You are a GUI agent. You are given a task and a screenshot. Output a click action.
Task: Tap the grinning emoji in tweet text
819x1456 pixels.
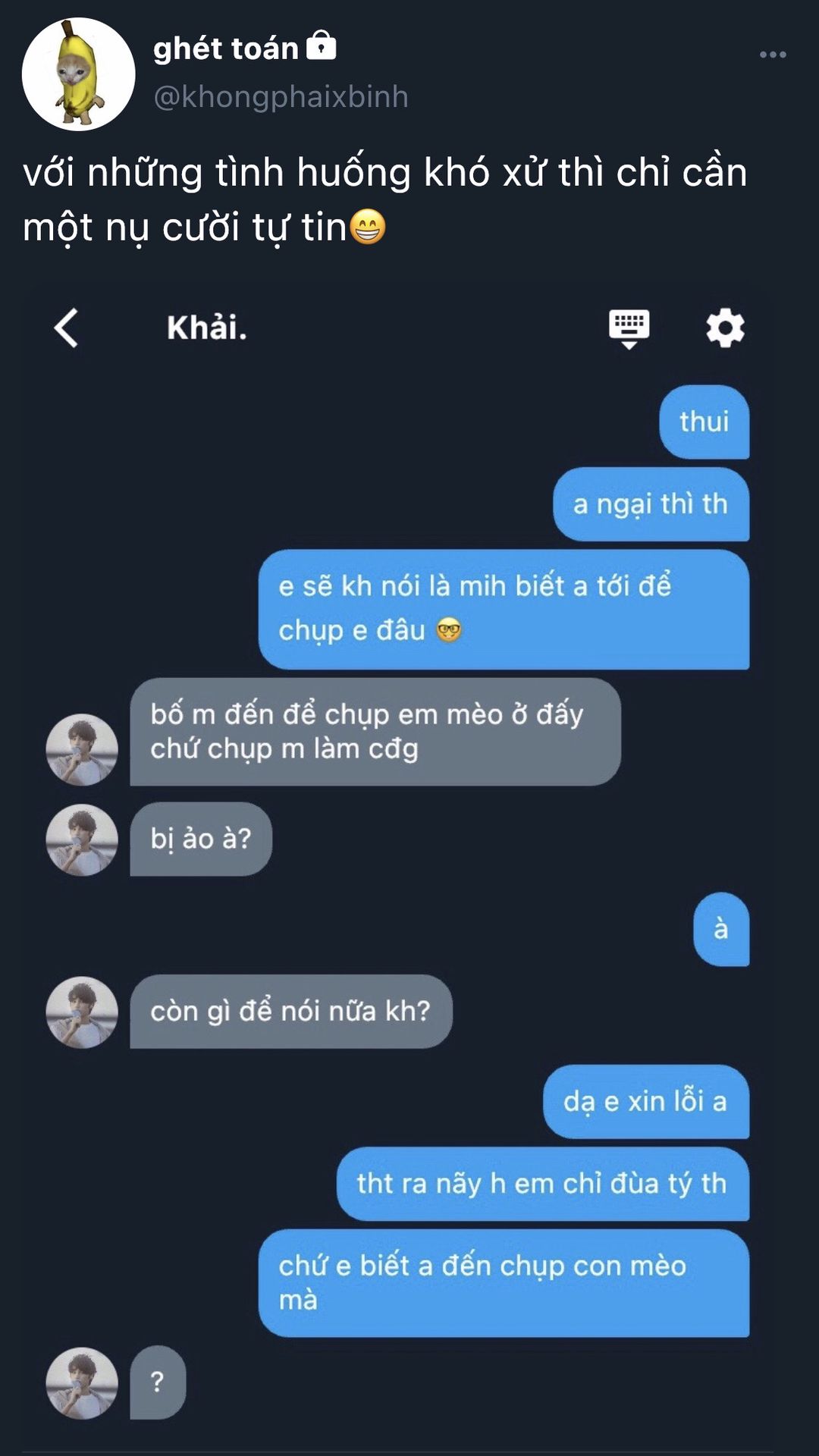(x=368, y=227)
